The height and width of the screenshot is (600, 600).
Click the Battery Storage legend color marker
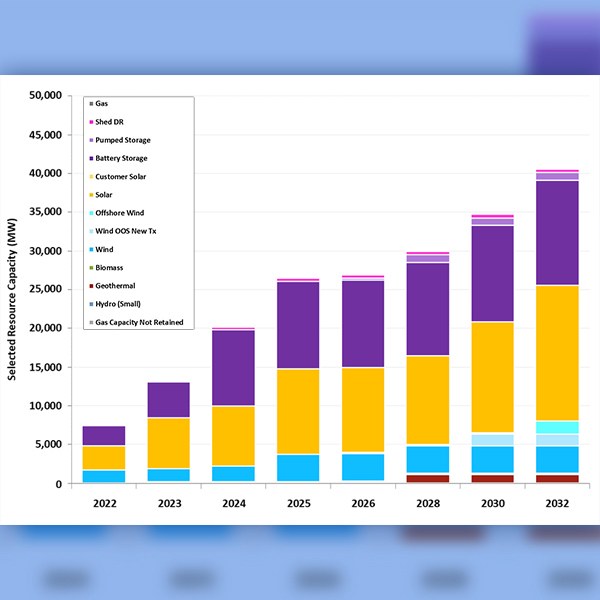tap(91, 158)
